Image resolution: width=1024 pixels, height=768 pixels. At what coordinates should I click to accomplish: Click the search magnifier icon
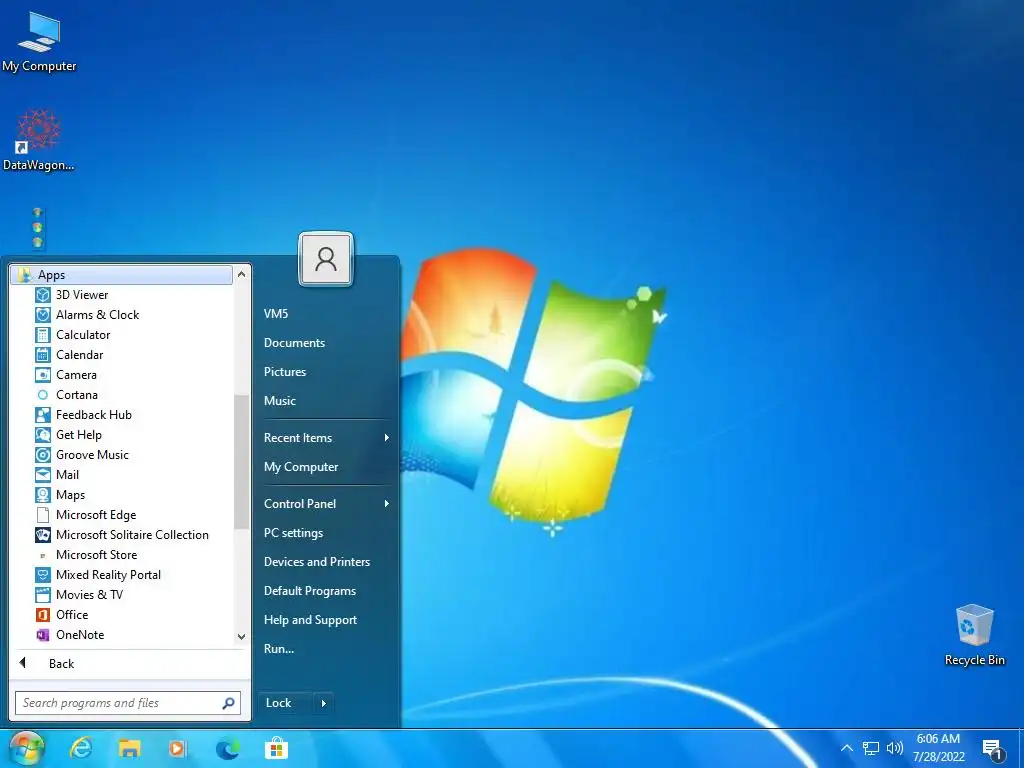[228, 703]
